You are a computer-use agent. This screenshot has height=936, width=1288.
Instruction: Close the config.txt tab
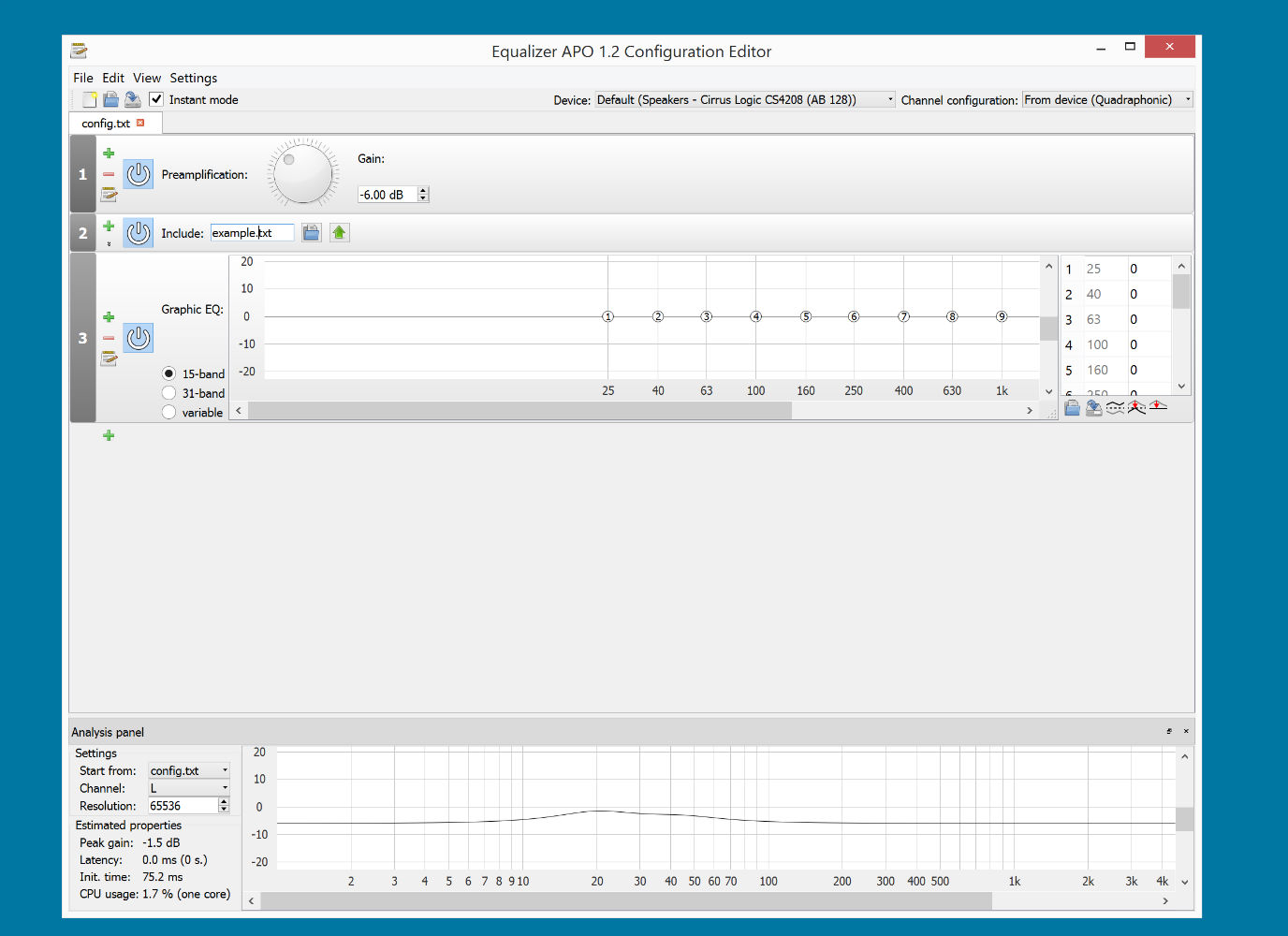point(140,123)
